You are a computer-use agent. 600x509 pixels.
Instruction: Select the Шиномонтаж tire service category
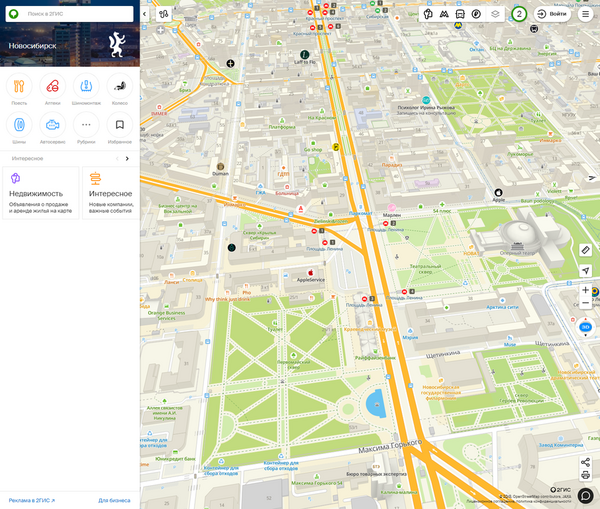[x=86, y=87]
